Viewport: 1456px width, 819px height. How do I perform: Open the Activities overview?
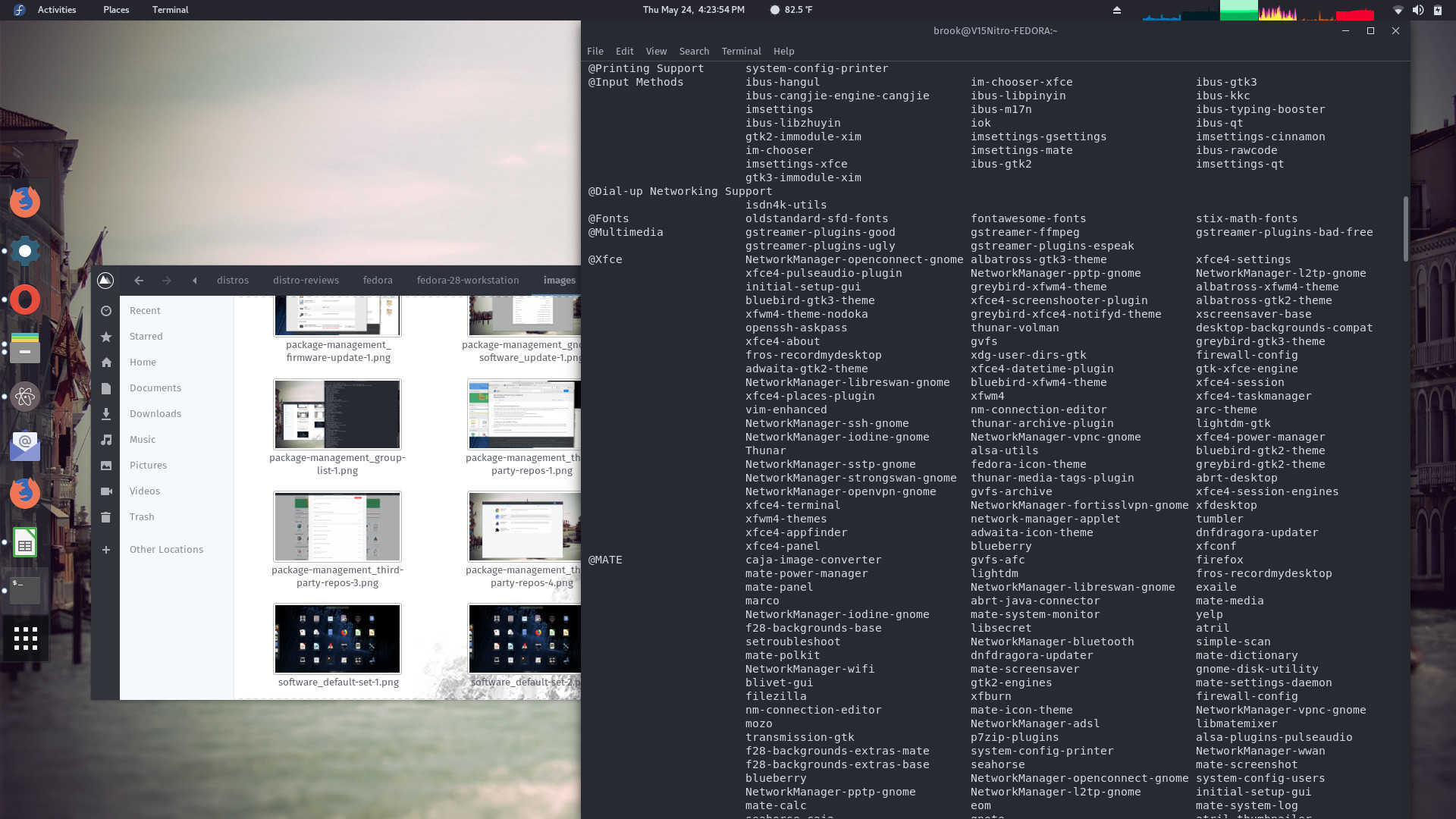tap(57, 10)
